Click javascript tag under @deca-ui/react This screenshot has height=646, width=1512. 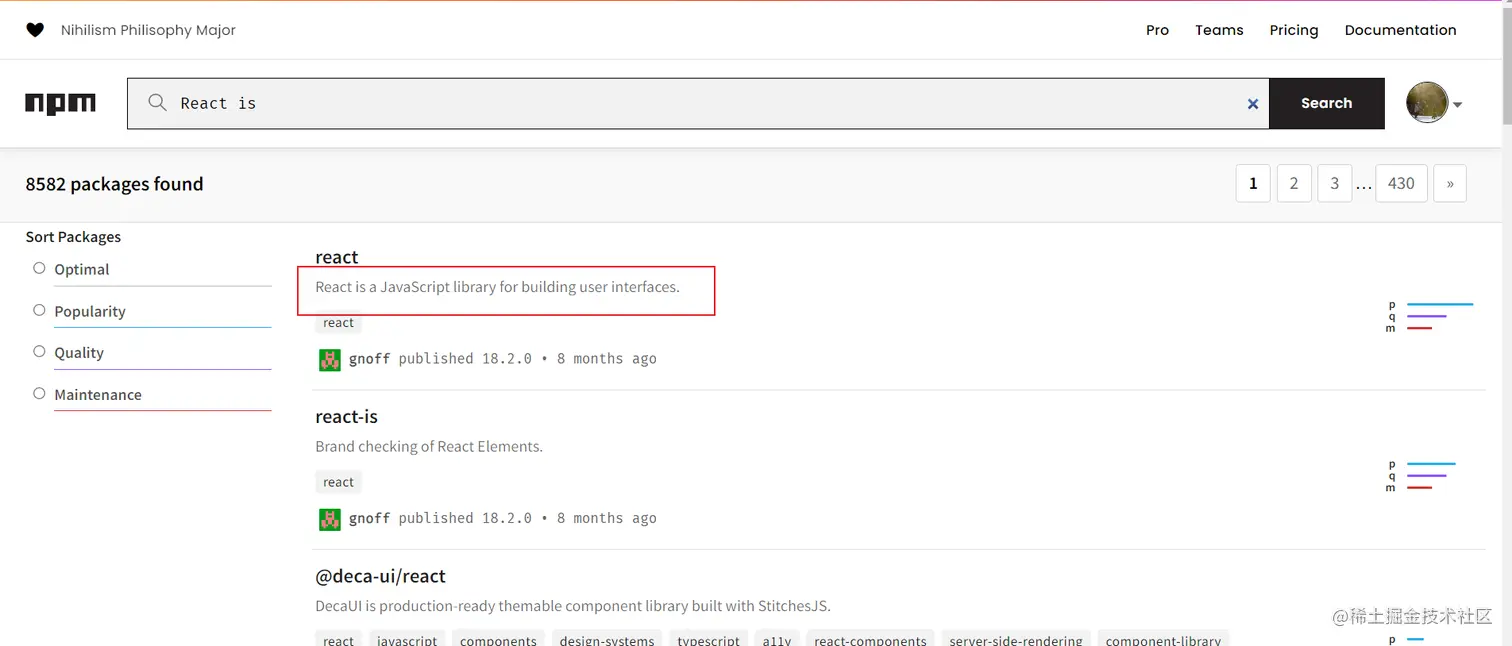[x=407, y=640]
